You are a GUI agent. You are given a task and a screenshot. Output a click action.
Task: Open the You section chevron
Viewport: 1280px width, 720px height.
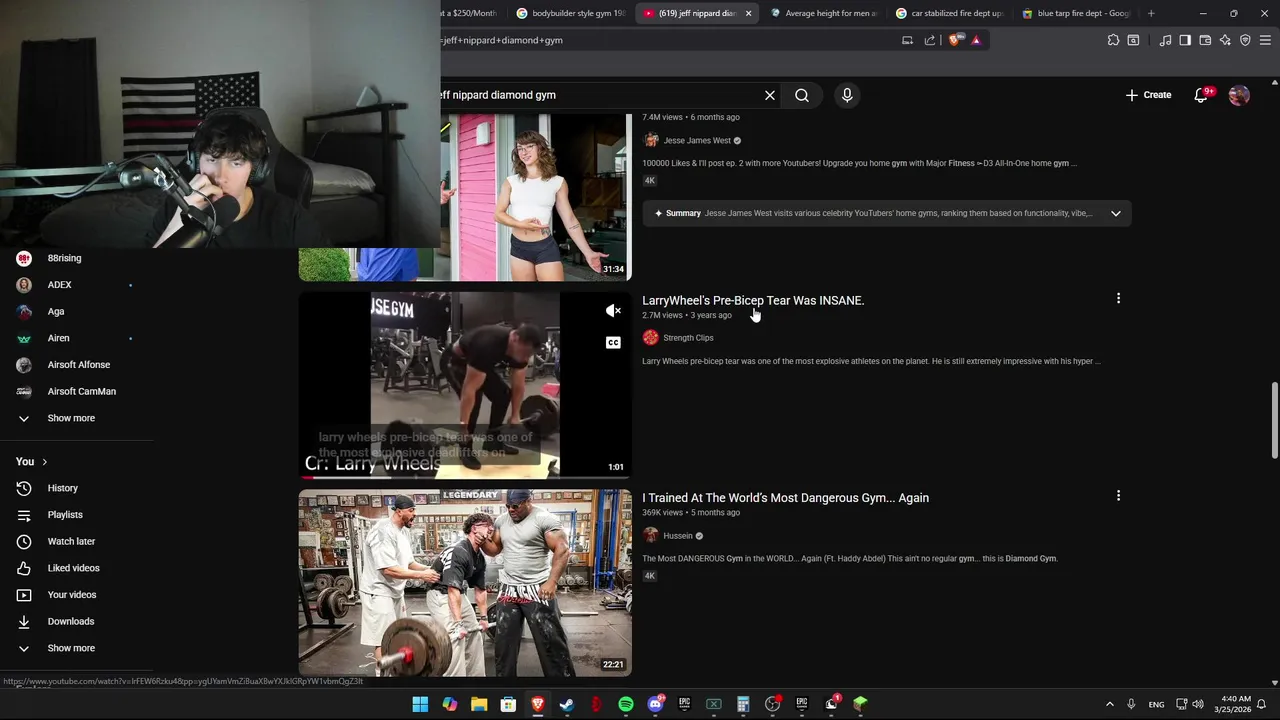tap(44, 462)
